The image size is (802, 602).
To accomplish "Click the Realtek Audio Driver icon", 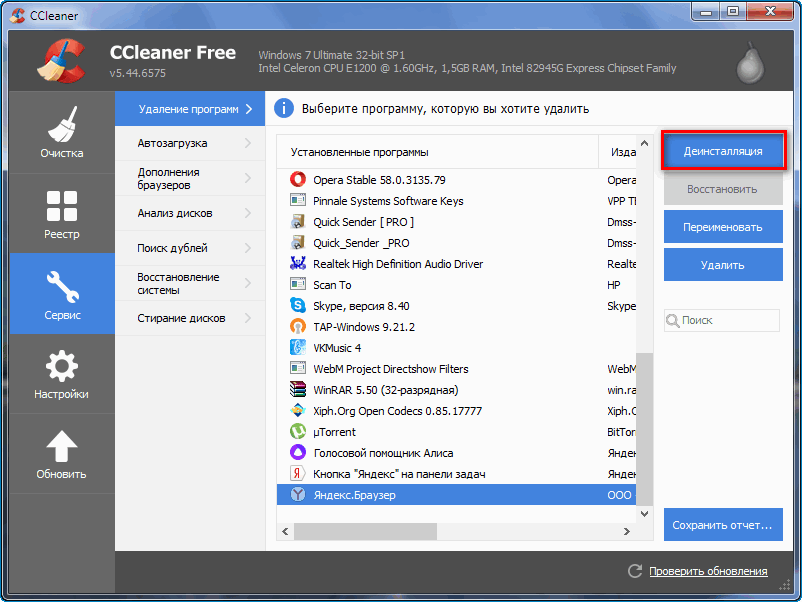I will (298, 263).
